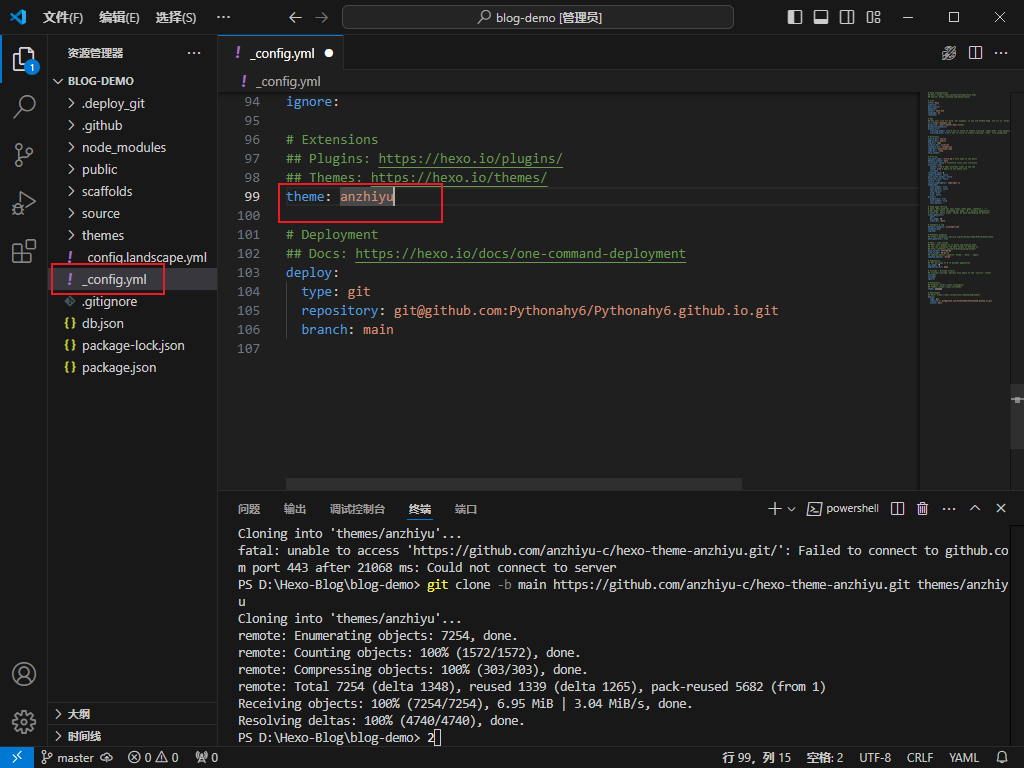
Task: Split the terminal panel
Action: (897, 509)
